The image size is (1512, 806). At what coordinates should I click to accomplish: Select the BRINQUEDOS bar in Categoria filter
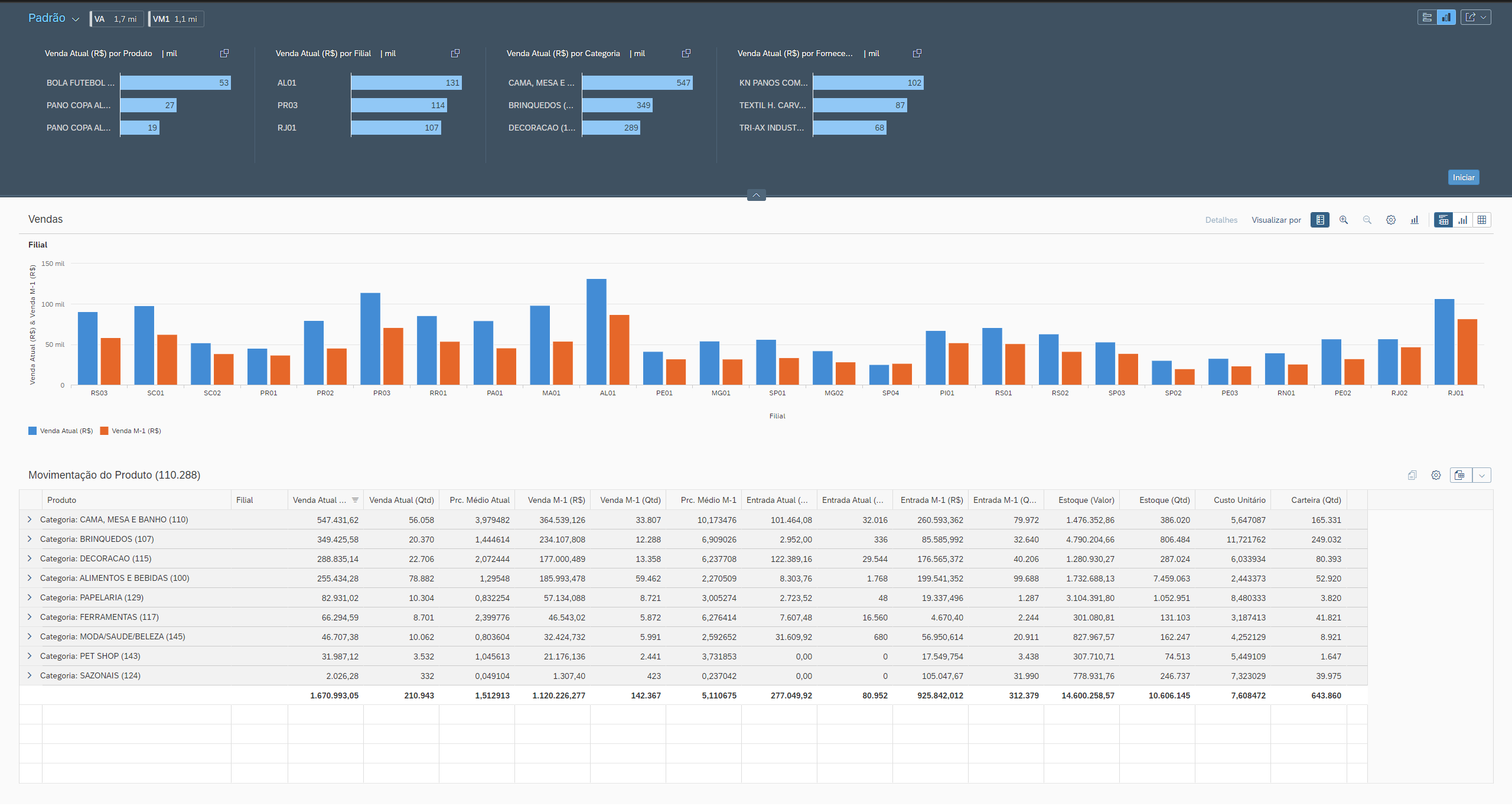617,105
